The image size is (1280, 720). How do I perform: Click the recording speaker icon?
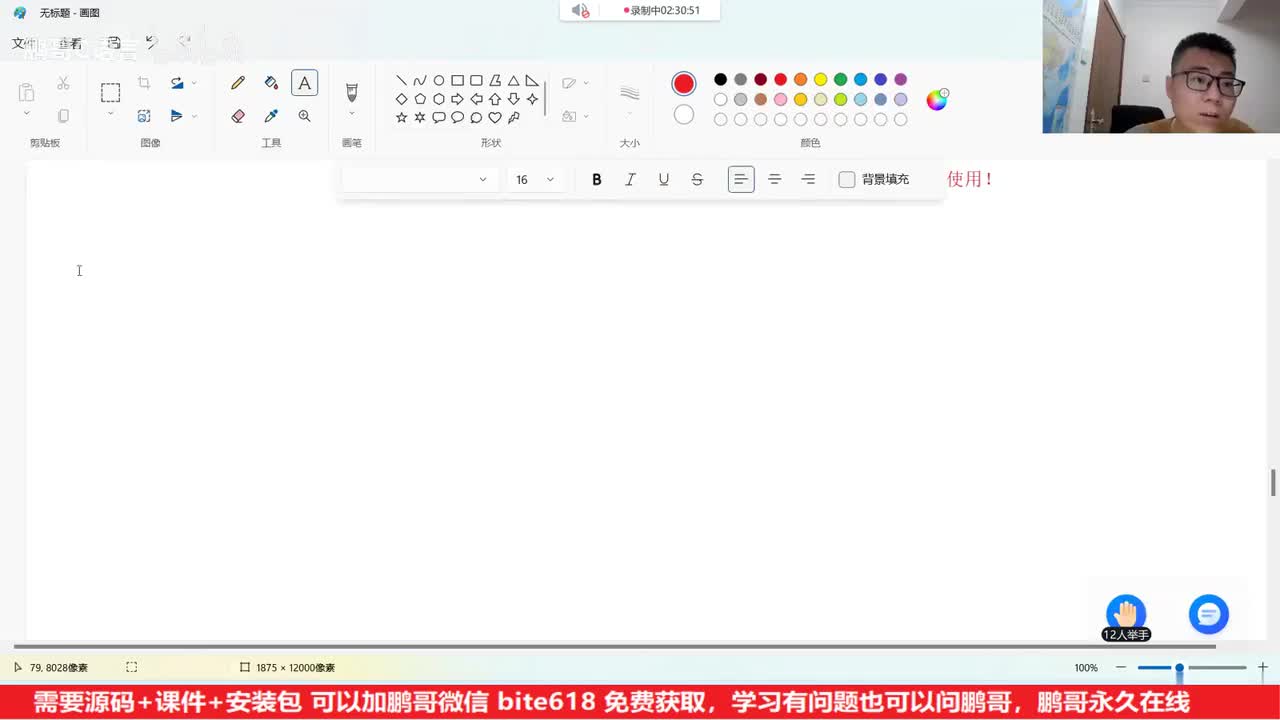pos(580,10)
